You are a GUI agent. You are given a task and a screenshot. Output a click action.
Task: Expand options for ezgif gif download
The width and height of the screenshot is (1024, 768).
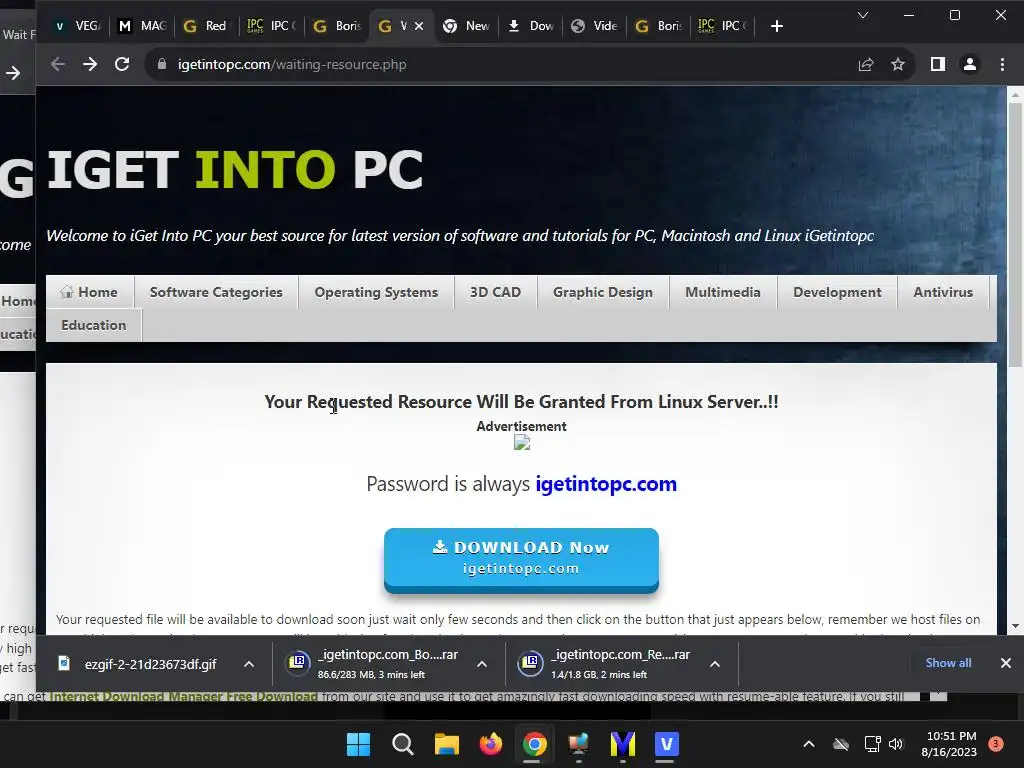tap(249, 664)
